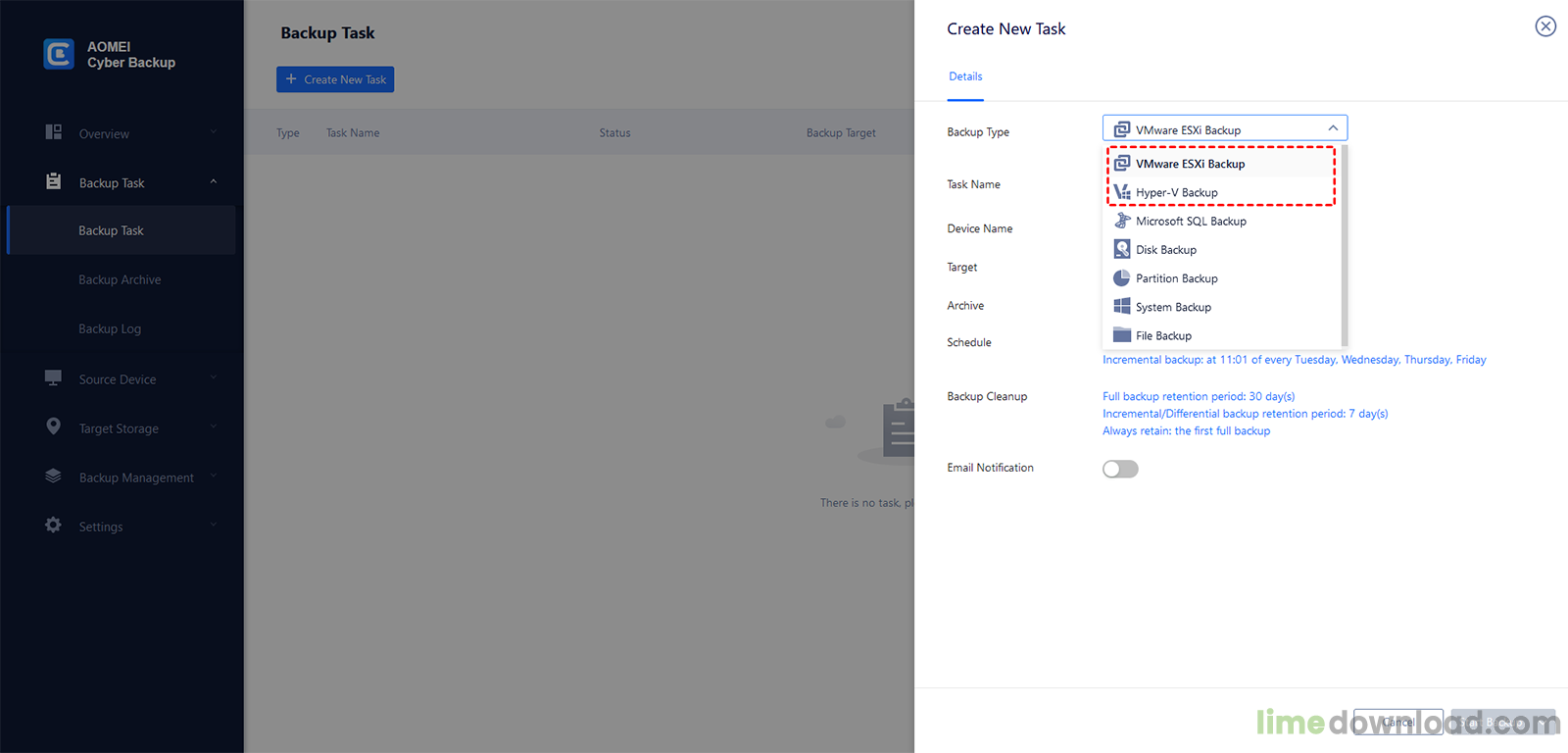
Task: Click the plus icon on Create New Task
Action: click(291, 78)
